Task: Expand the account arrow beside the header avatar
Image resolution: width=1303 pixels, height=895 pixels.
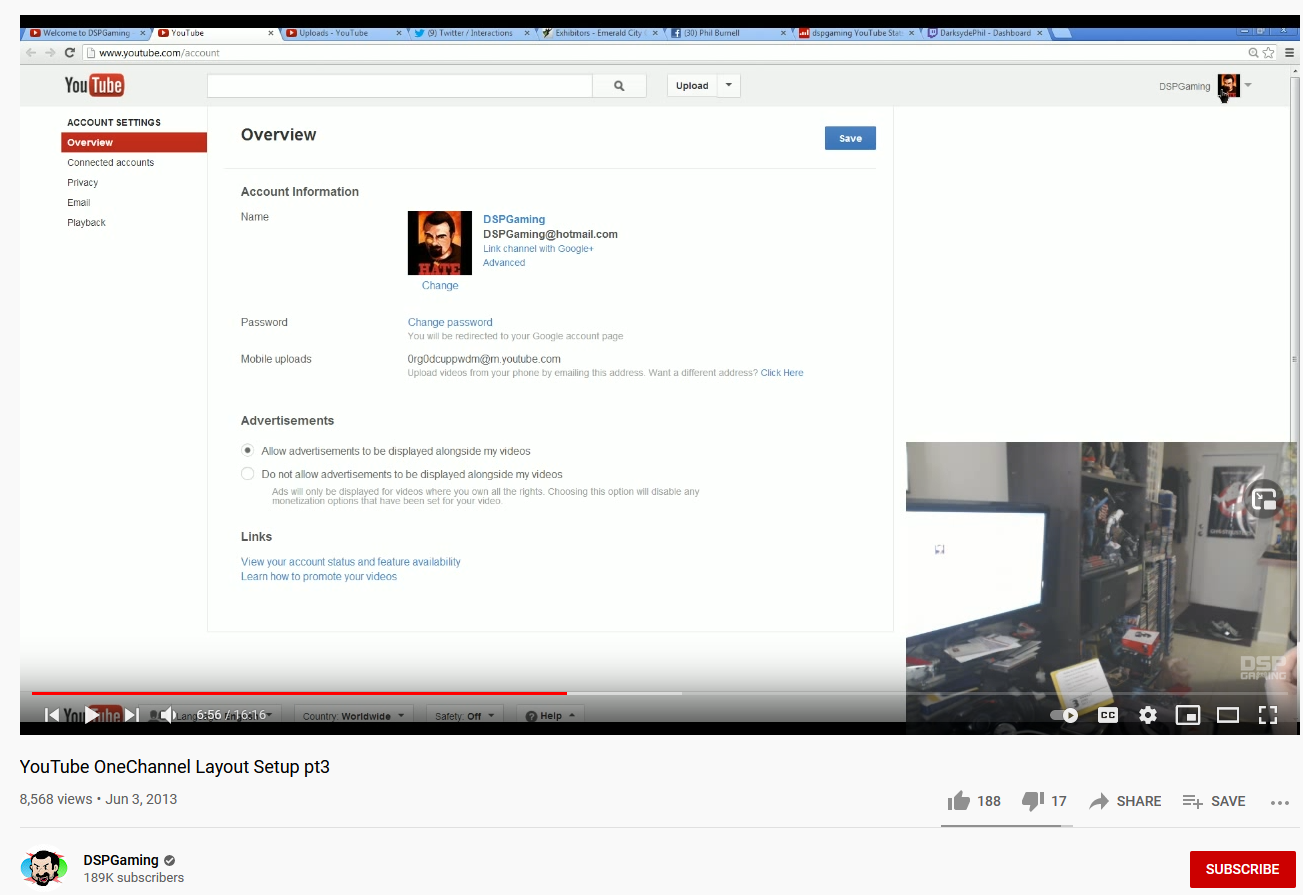Action: click(1248, 85)
